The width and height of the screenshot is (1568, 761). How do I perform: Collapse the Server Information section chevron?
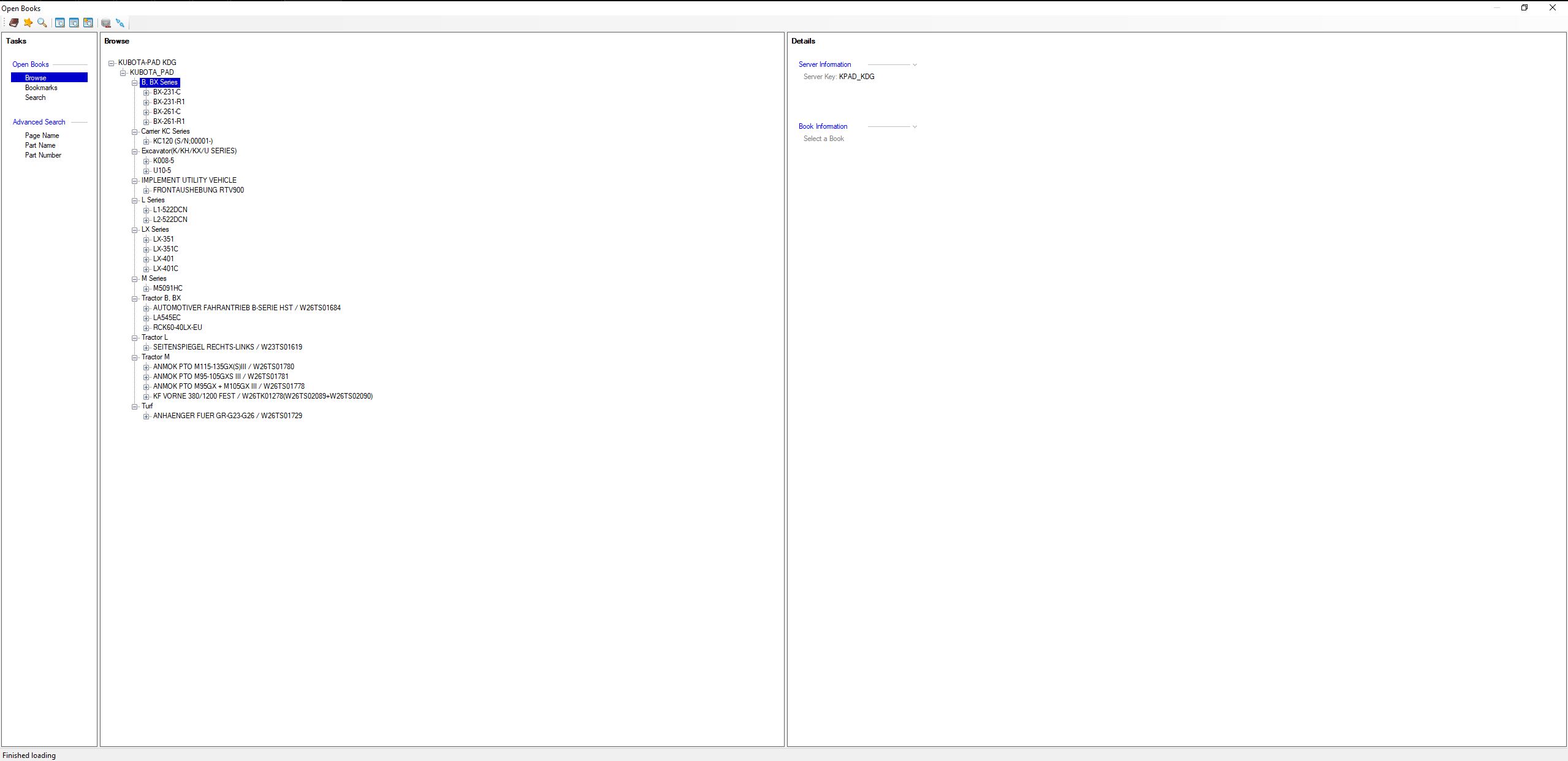[915, 64]
